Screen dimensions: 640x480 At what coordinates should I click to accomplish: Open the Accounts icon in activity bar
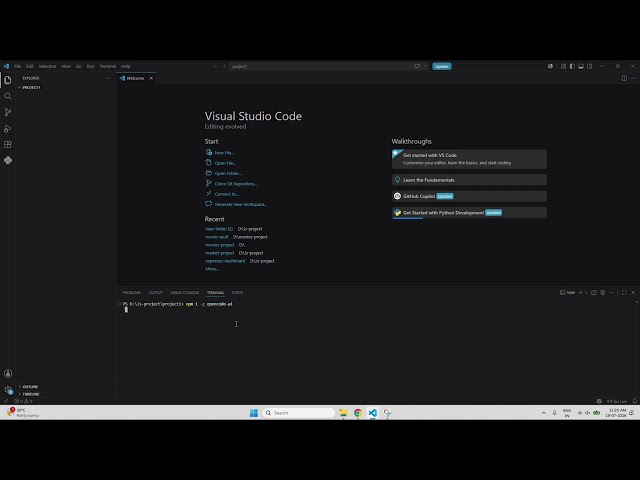pos(8,373)
